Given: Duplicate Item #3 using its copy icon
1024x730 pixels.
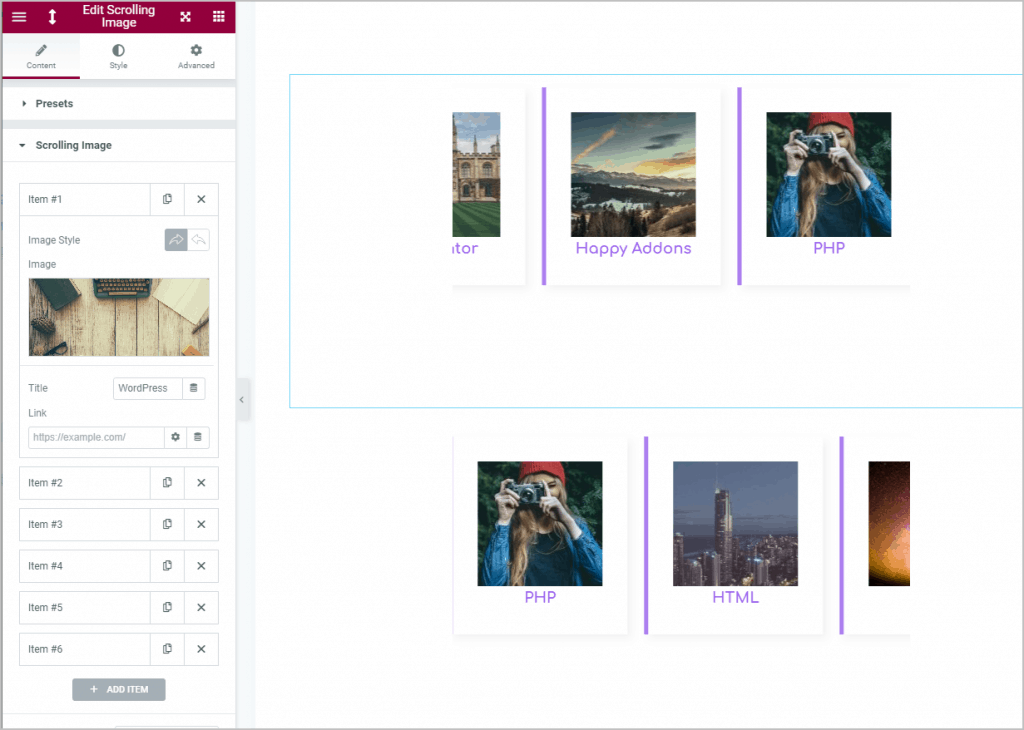Looking at the screenshot, I should tap(167, 524).
